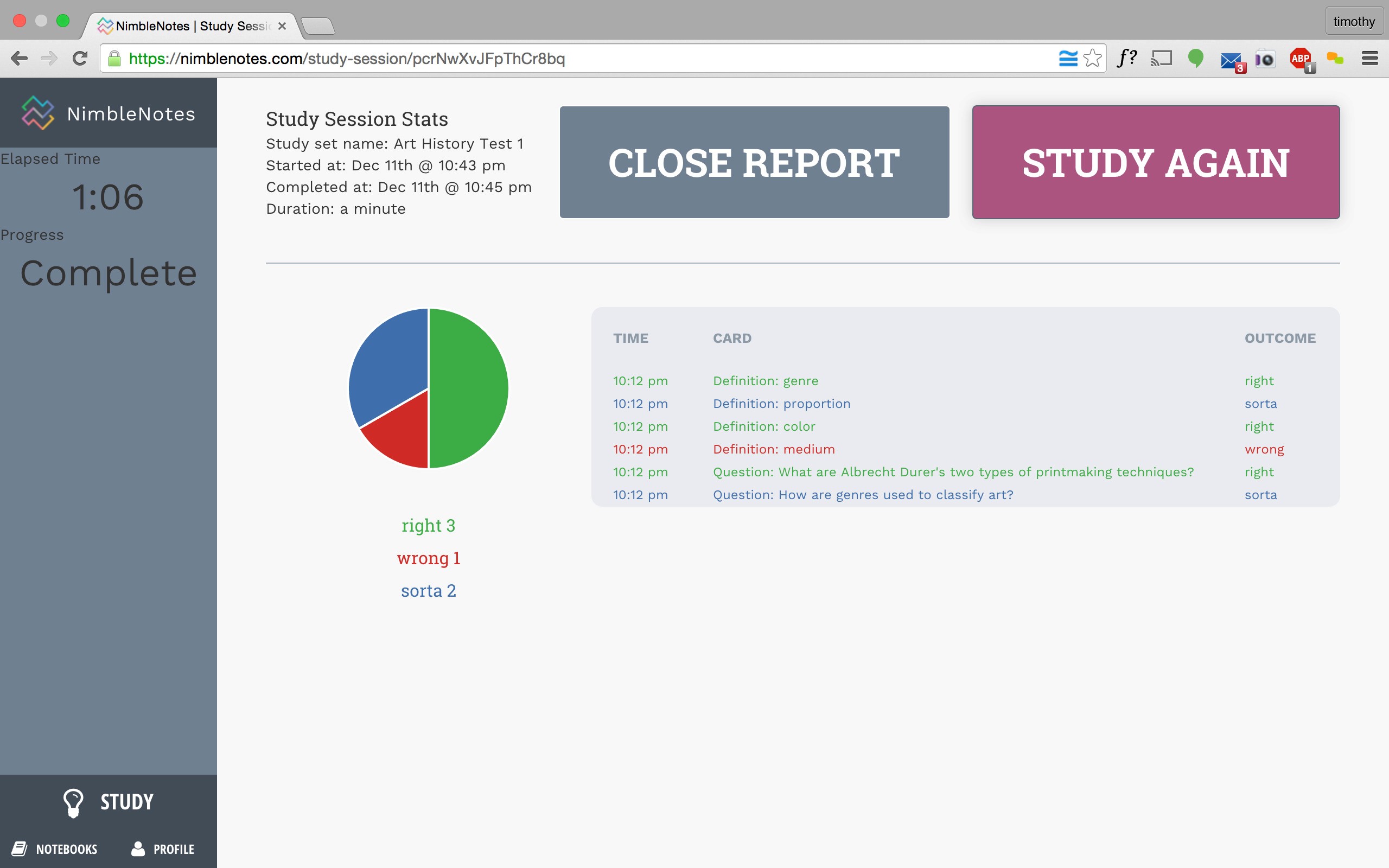Open a new blank browser tab

(x=318, y=27)
